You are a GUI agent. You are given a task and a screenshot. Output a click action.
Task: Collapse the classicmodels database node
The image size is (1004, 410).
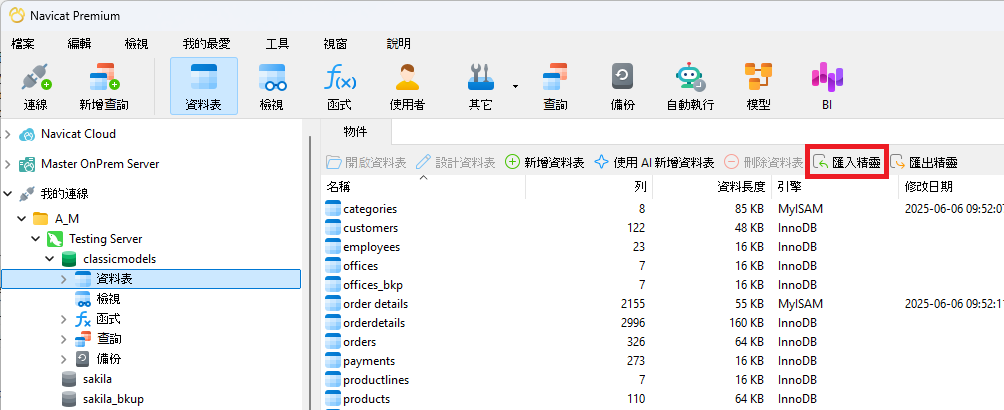pos(50,259)
